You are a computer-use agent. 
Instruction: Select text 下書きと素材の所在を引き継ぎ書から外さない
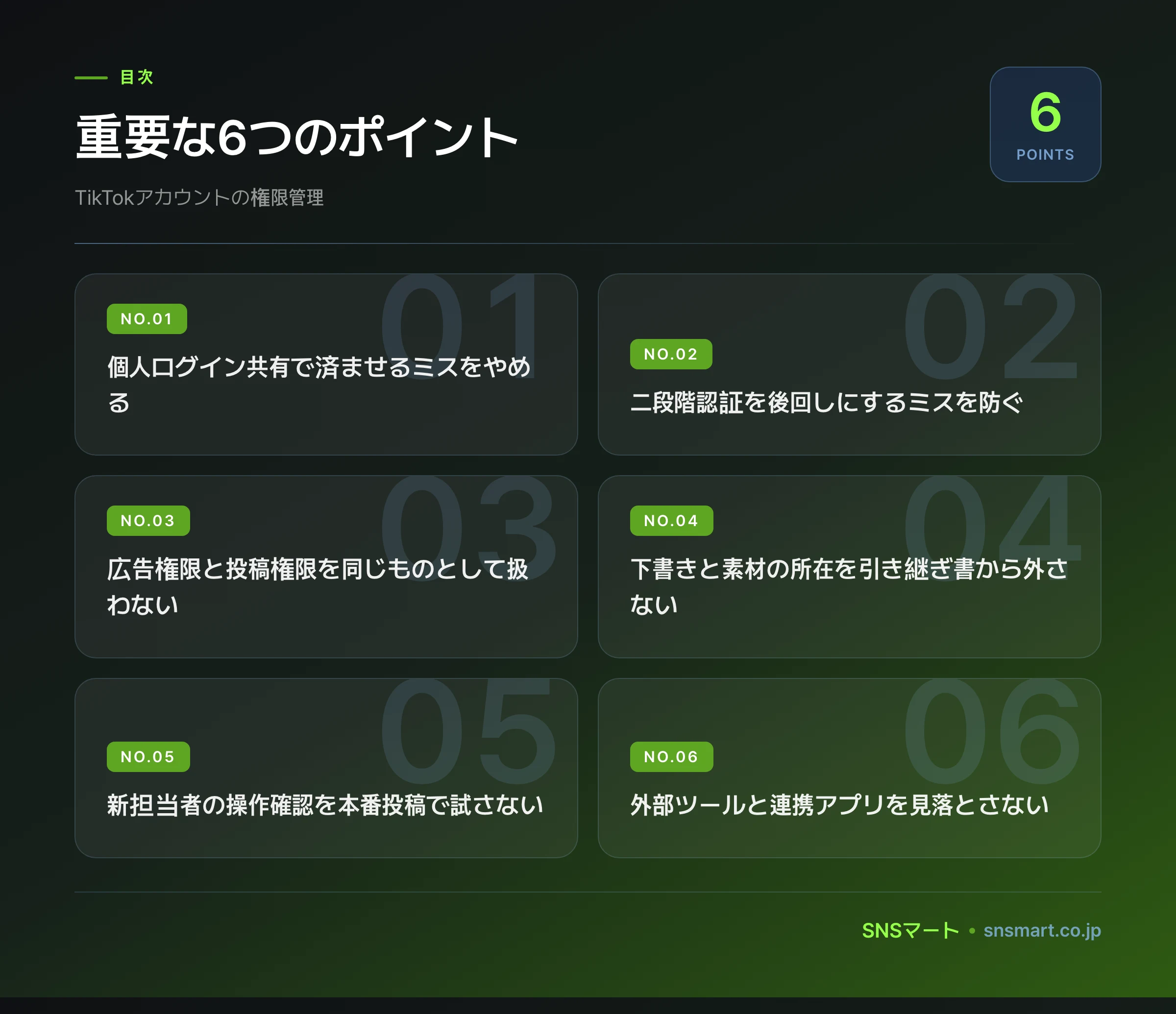[849, 587]
